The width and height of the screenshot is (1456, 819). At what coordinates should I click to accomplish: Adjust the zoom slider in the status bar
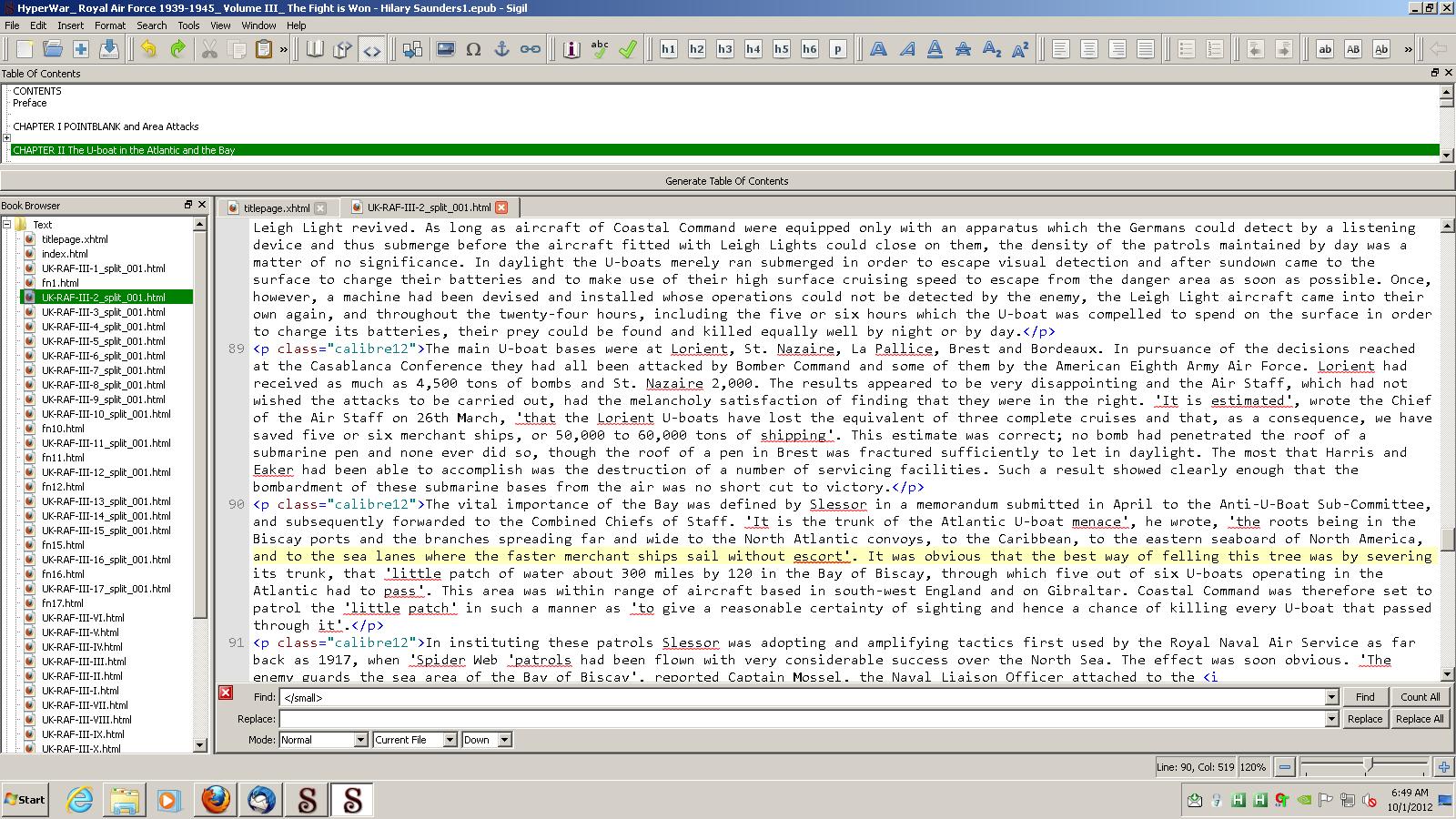point(1367,767)
